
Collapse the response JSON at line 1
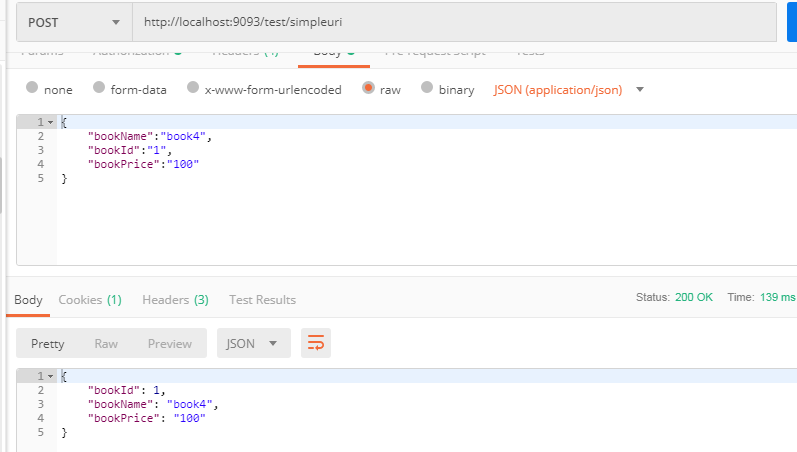pyautogui.click(x=50, y=376)
